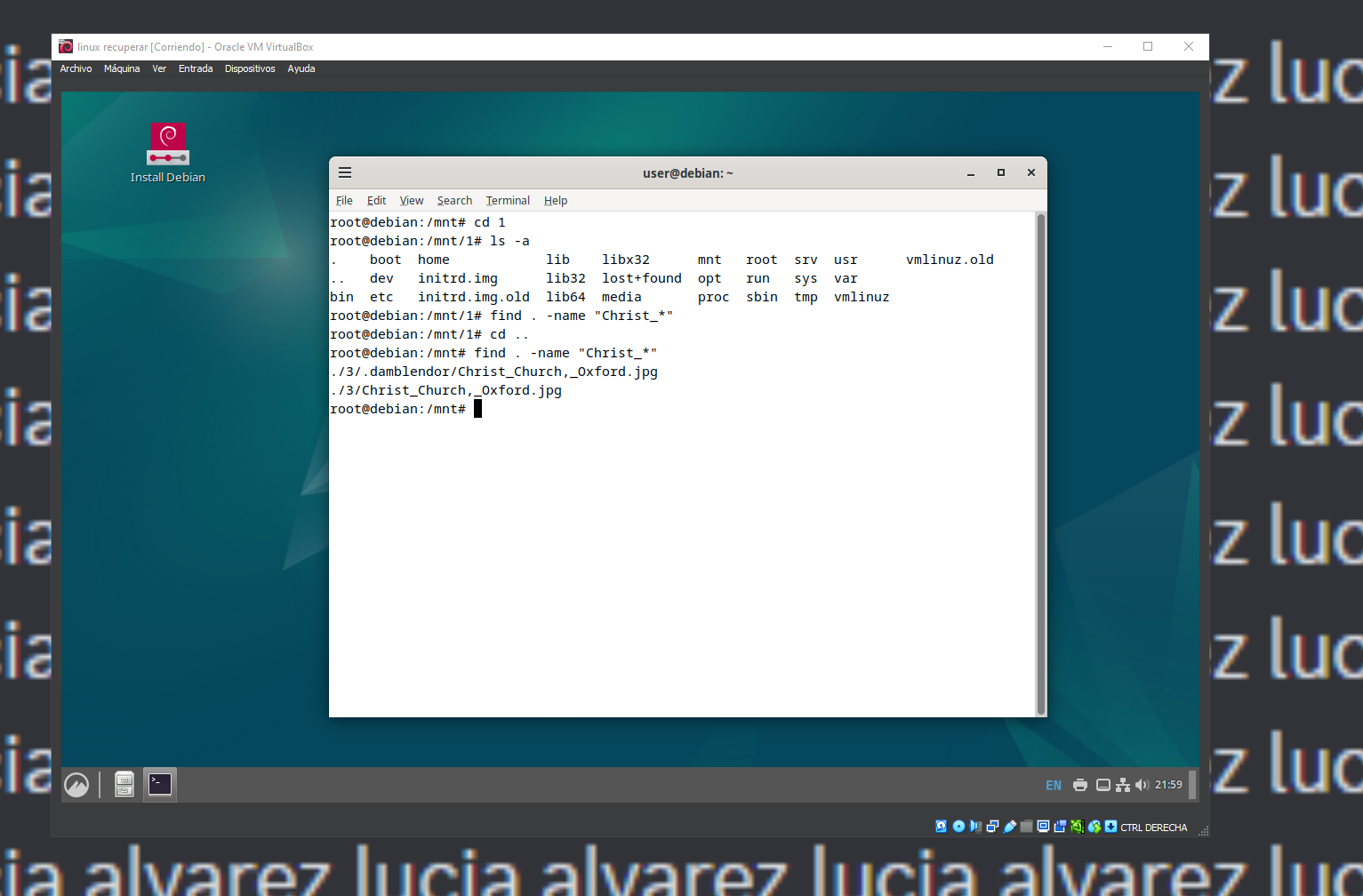
Task: Mute audio via the speaker tray icon
Action: pos(1143,785)
